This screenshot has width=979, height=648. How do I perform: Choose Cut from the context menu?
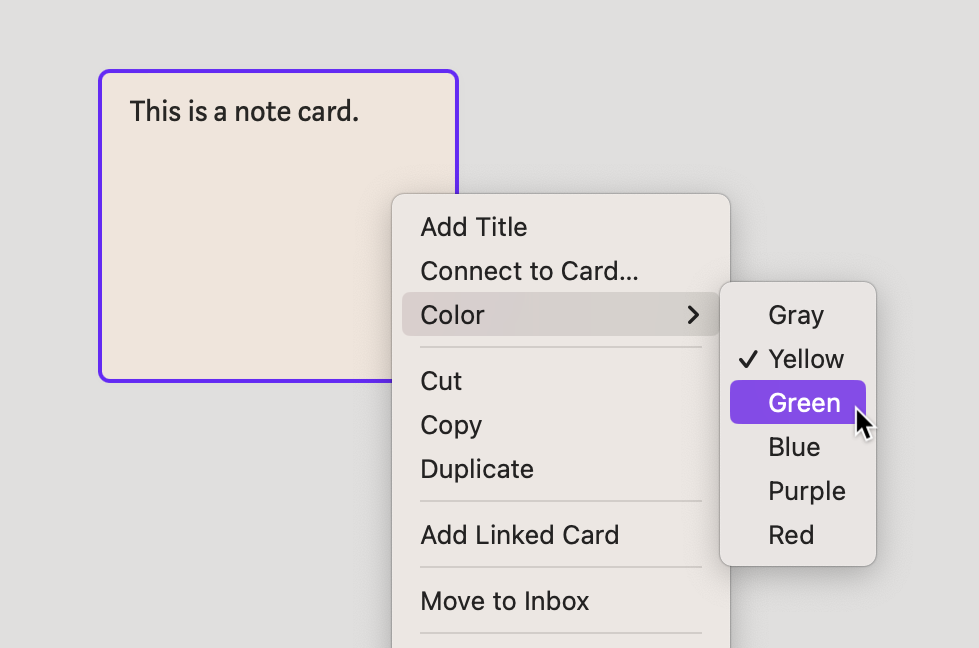point(561,381)
